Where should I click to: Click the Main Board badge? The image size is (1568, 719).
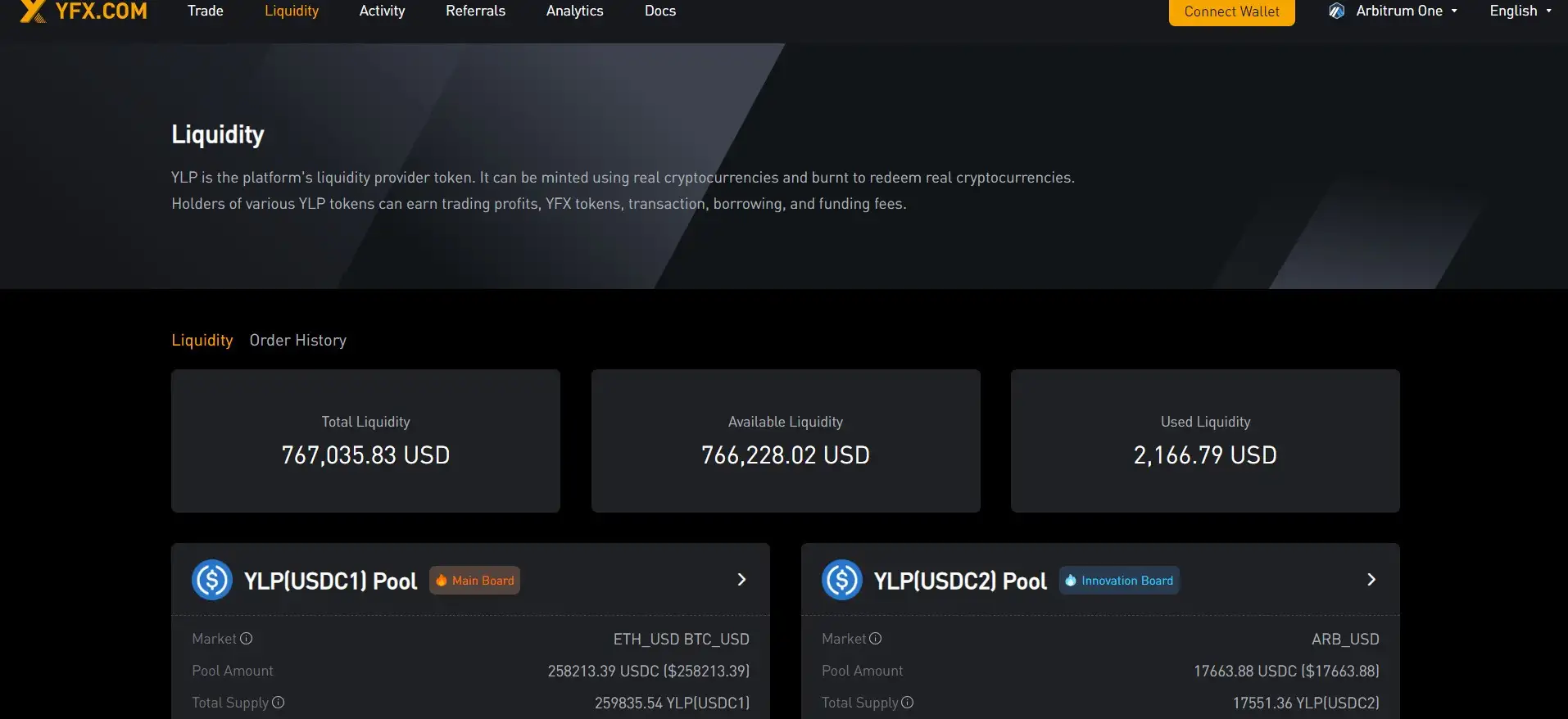tap(475, 581)
